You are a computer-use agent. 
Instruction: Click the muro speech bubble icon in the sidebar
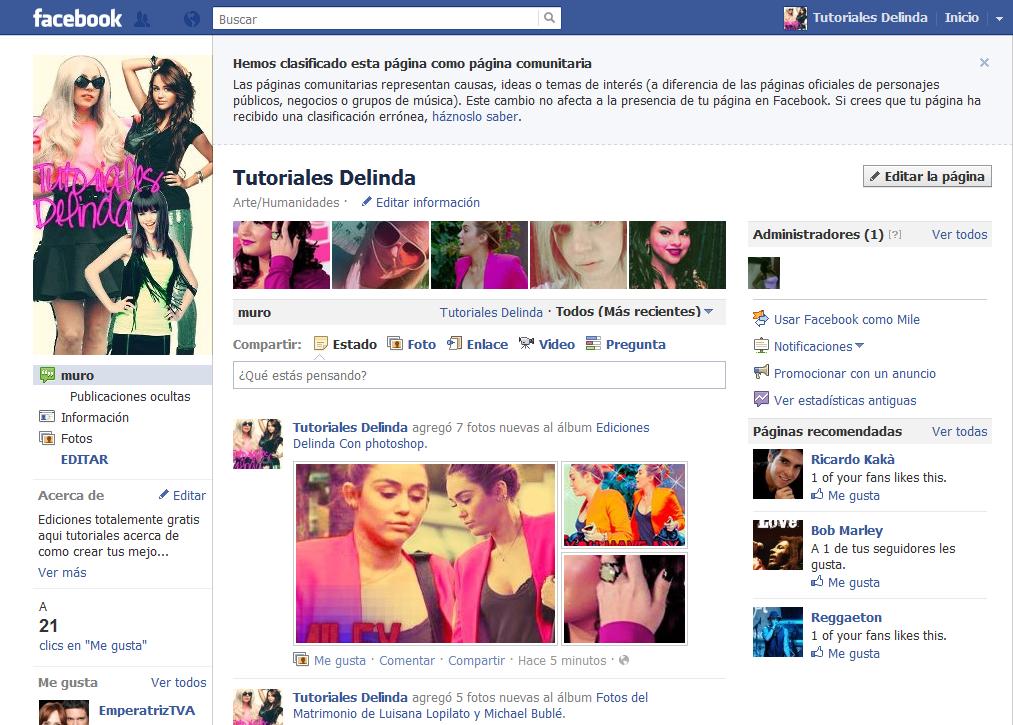coord(47,375)
